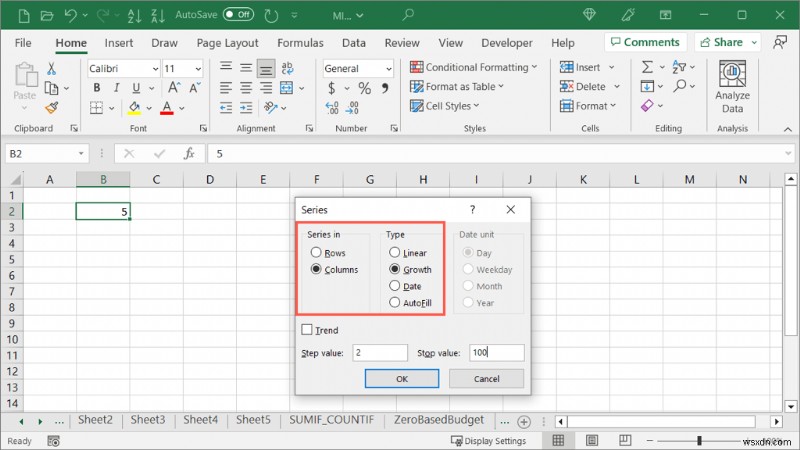Image resolution: width=800 pixels, height=450 pixels.
Task: Click Decrease Decimal icon
Action: click(x=352, y=108)
